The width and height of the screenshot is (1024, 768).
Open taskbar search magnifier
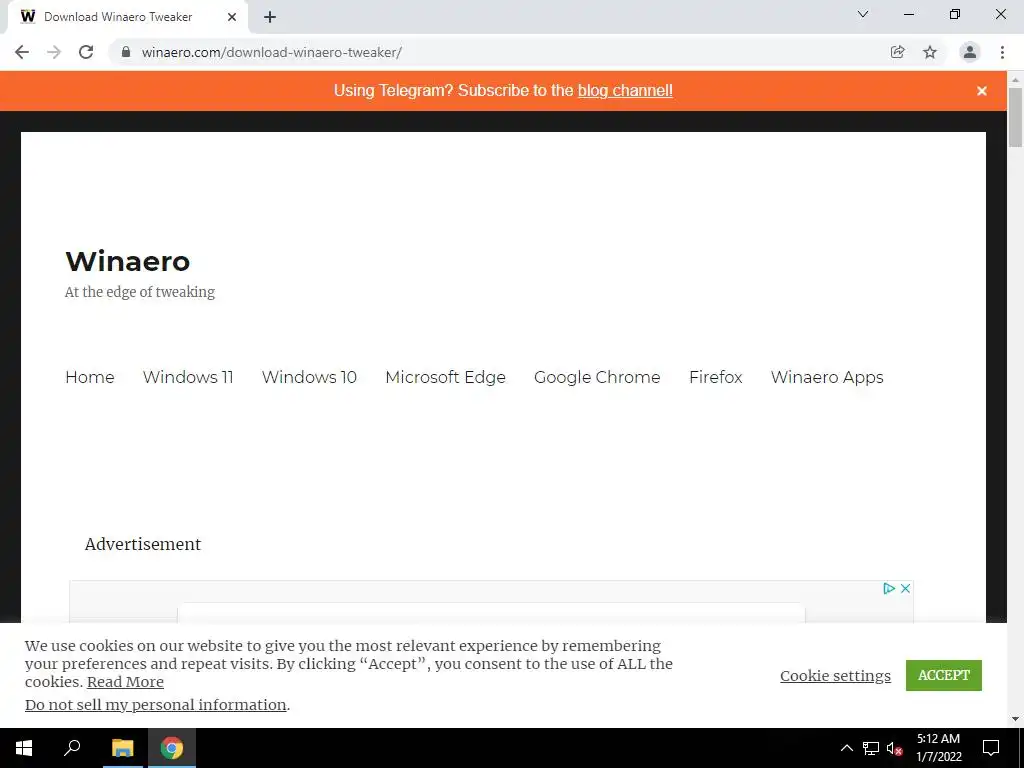coord(72,748)
